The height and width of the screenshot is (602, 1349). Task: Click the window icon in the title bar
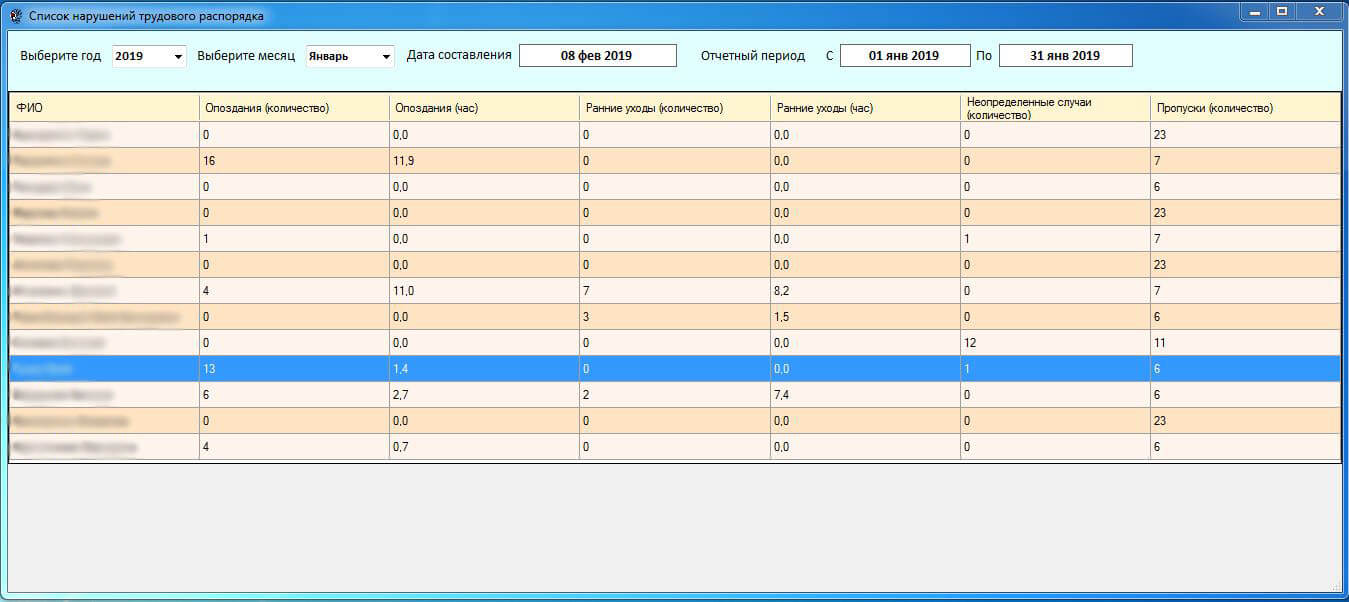click(x=16, y=16)
